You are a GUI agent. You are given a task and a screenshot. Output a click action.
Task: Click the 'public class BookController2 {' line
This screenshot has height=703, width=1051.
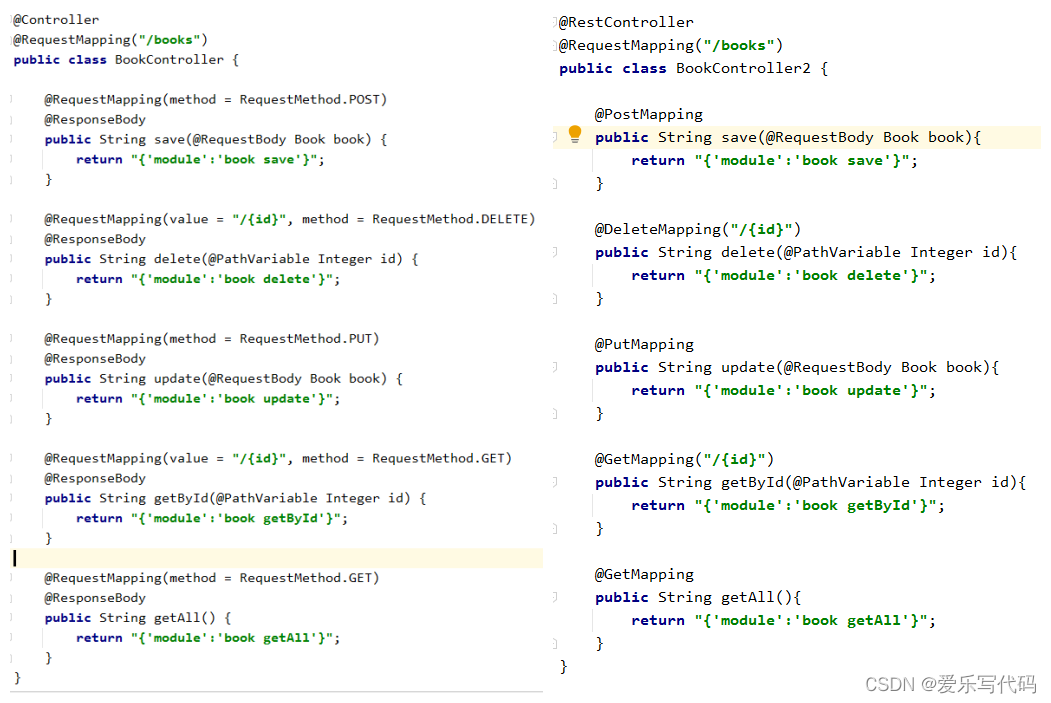tap(694, 68)
